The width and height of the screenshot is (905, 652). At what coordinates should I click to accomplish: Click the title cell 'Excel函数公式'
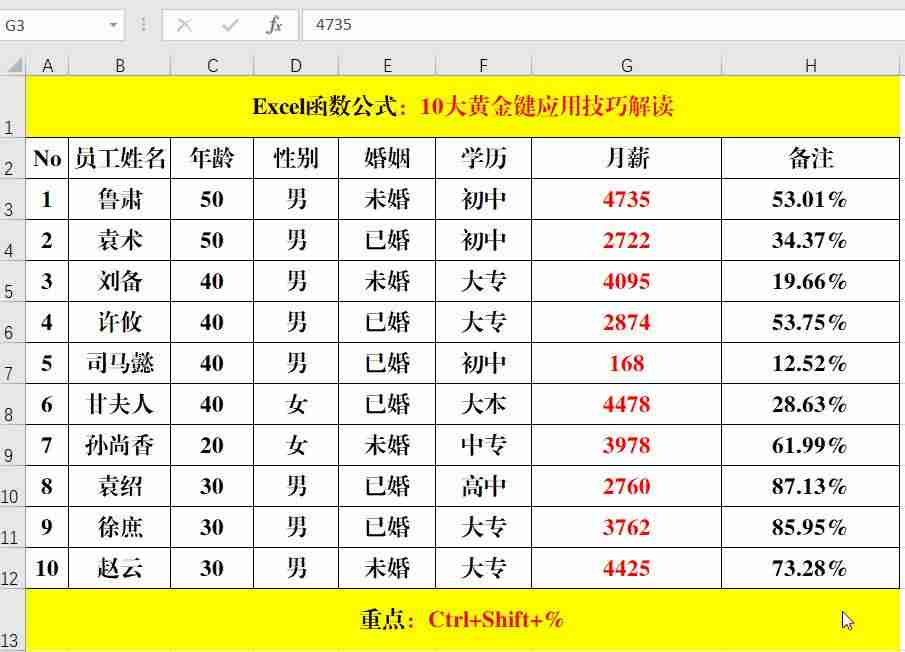462,107
